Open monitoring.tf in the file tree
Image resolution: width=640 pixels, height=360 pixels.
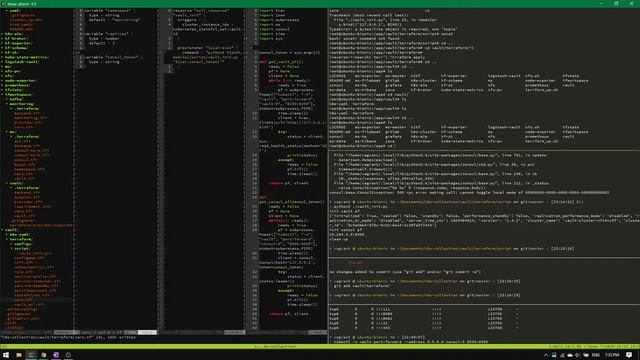pos(30,118)
